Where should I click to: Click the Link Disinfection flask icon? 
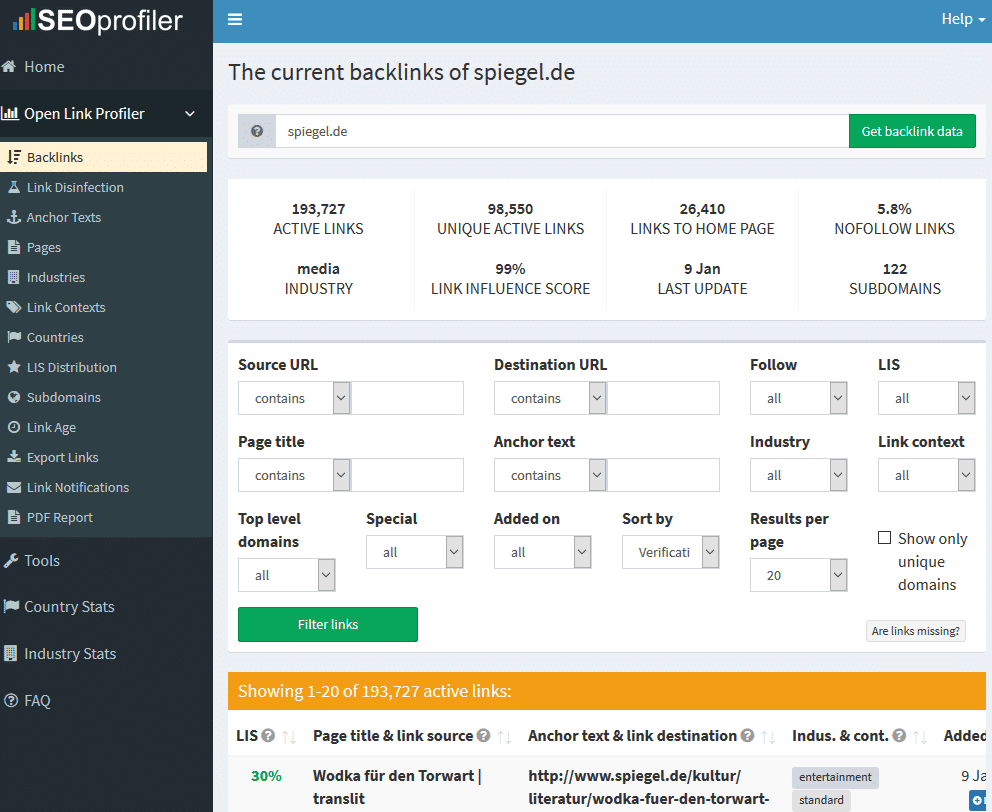pyautogui.click(x=14, y=187)
